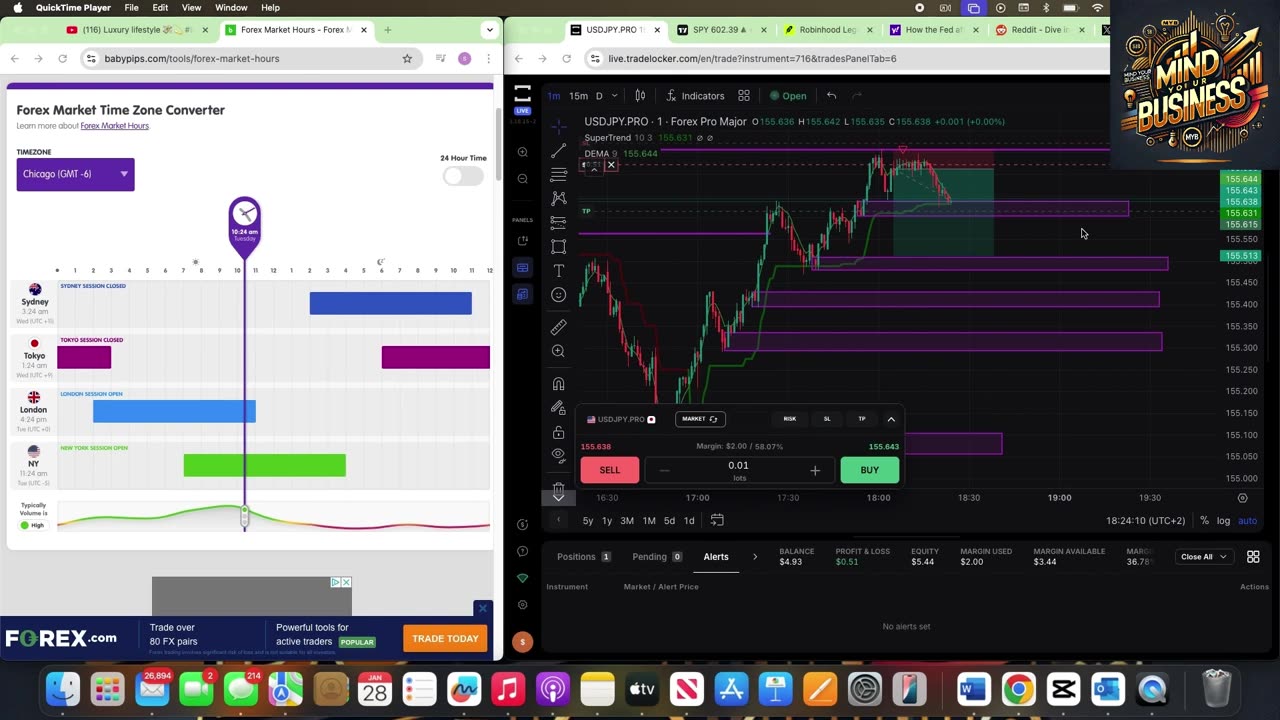This screenshot has width=1280, height=720.
Task: Toggle hide all drawings eye icon
Action: 559,455
